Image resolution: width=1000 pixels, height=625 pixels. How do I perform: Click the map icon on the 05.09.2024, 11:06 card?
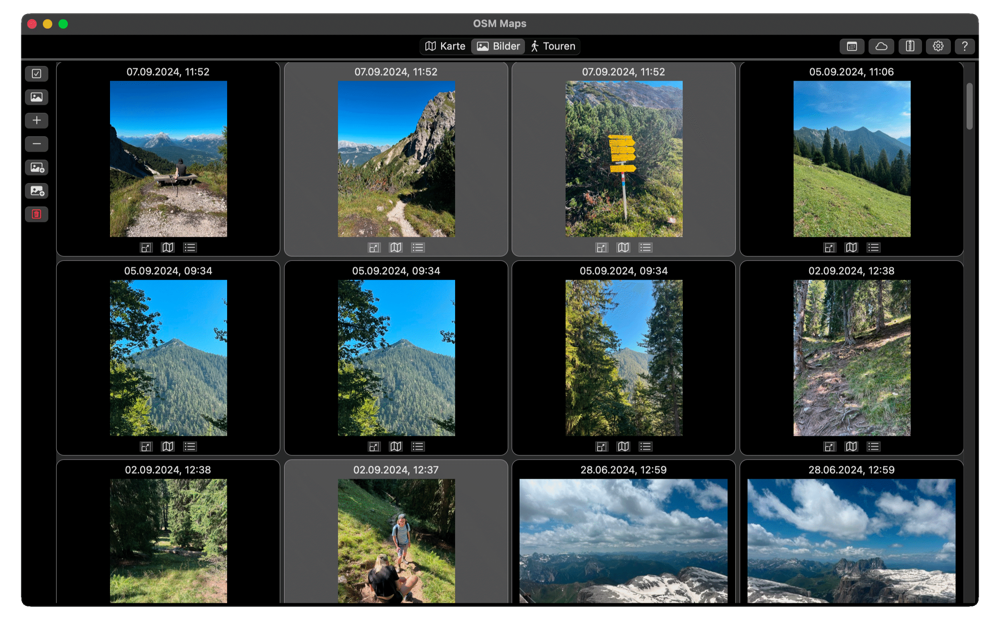851,247
